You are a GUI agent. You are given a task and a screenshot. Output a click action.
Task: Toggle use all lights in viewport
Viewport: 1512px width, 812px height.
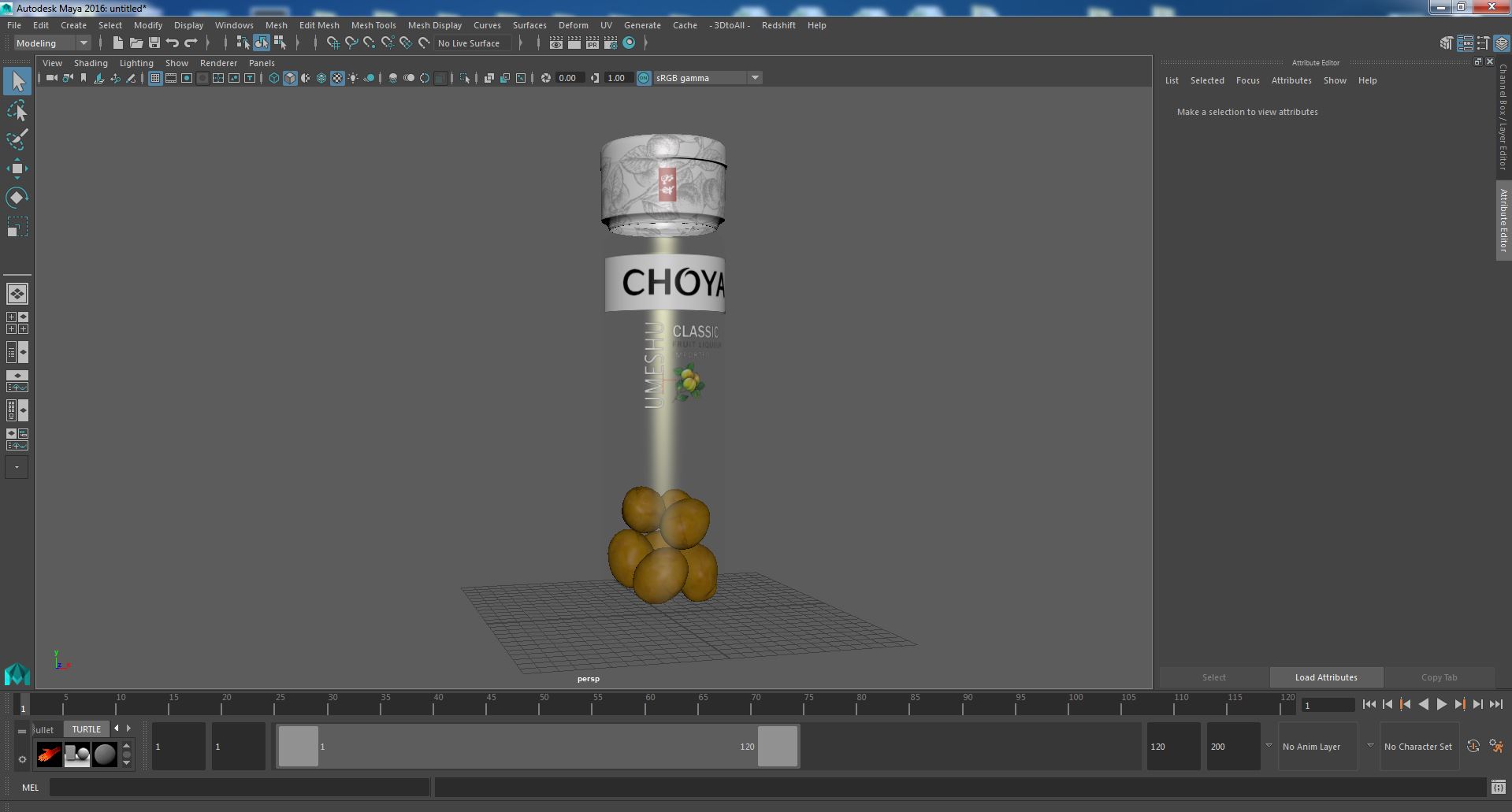tap(353, 78)
